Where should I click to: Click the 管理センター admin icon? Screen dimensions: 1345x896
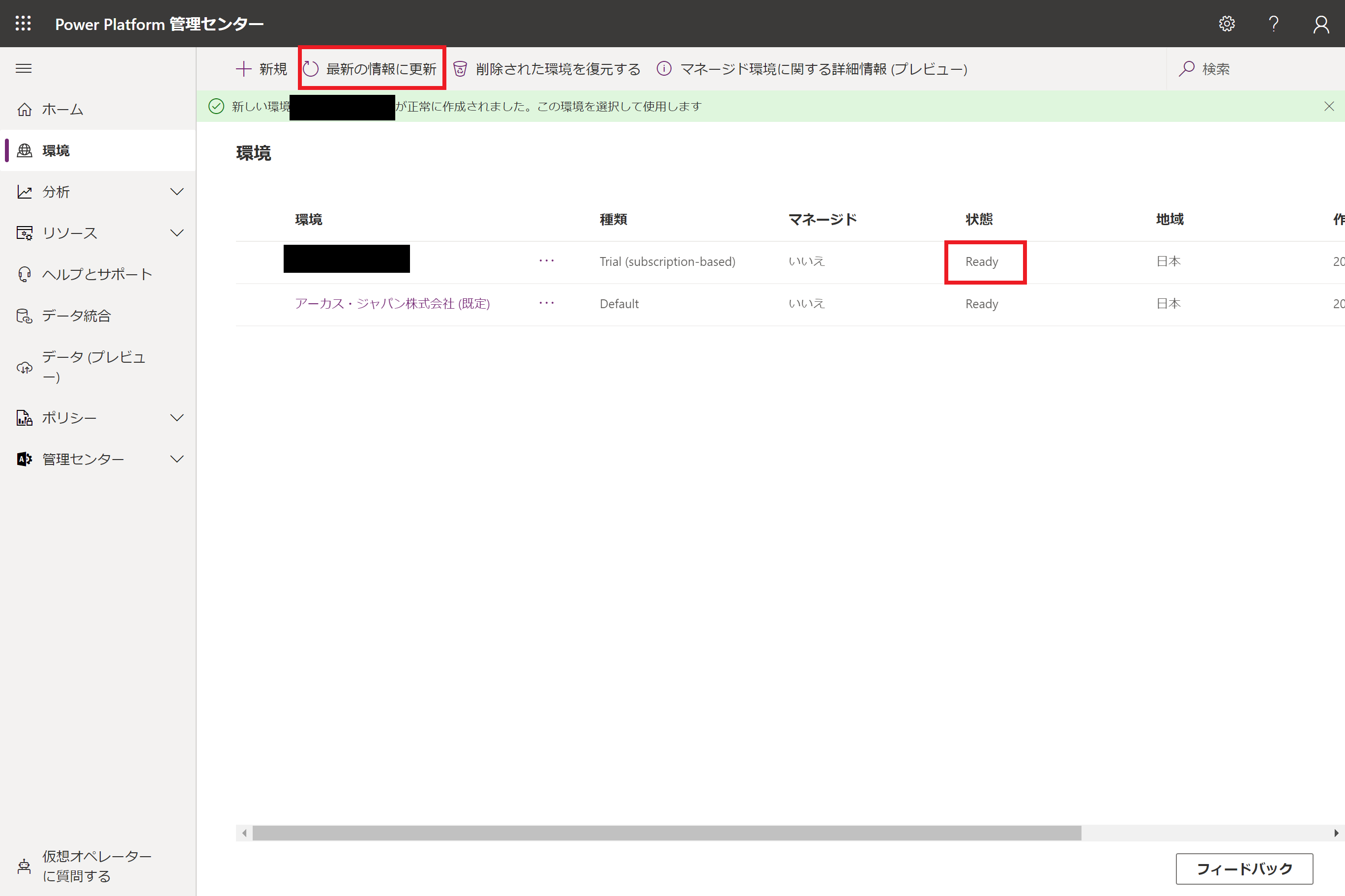[25, 459]
